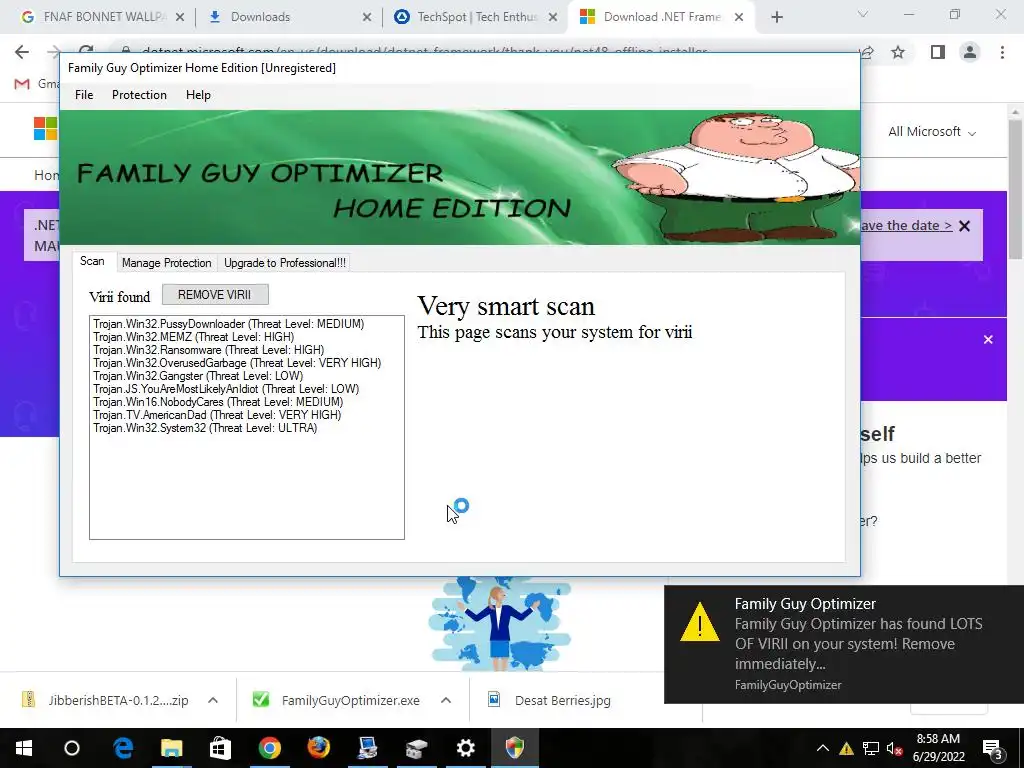Click the warning tray icon
This screenshot has height=768, width=1024.
[x=846, y=748]
